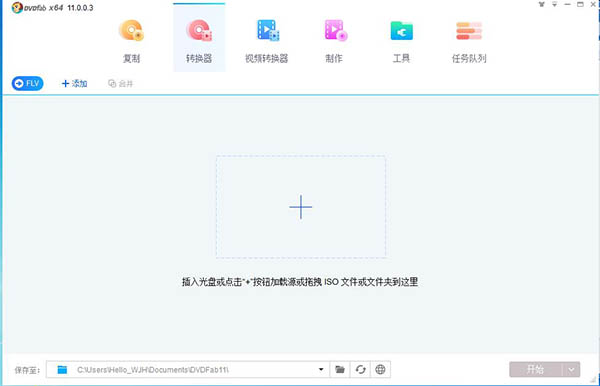Open the title bar dropdown menu triangle
Screen dimensions: 600x386
(554, 5)
